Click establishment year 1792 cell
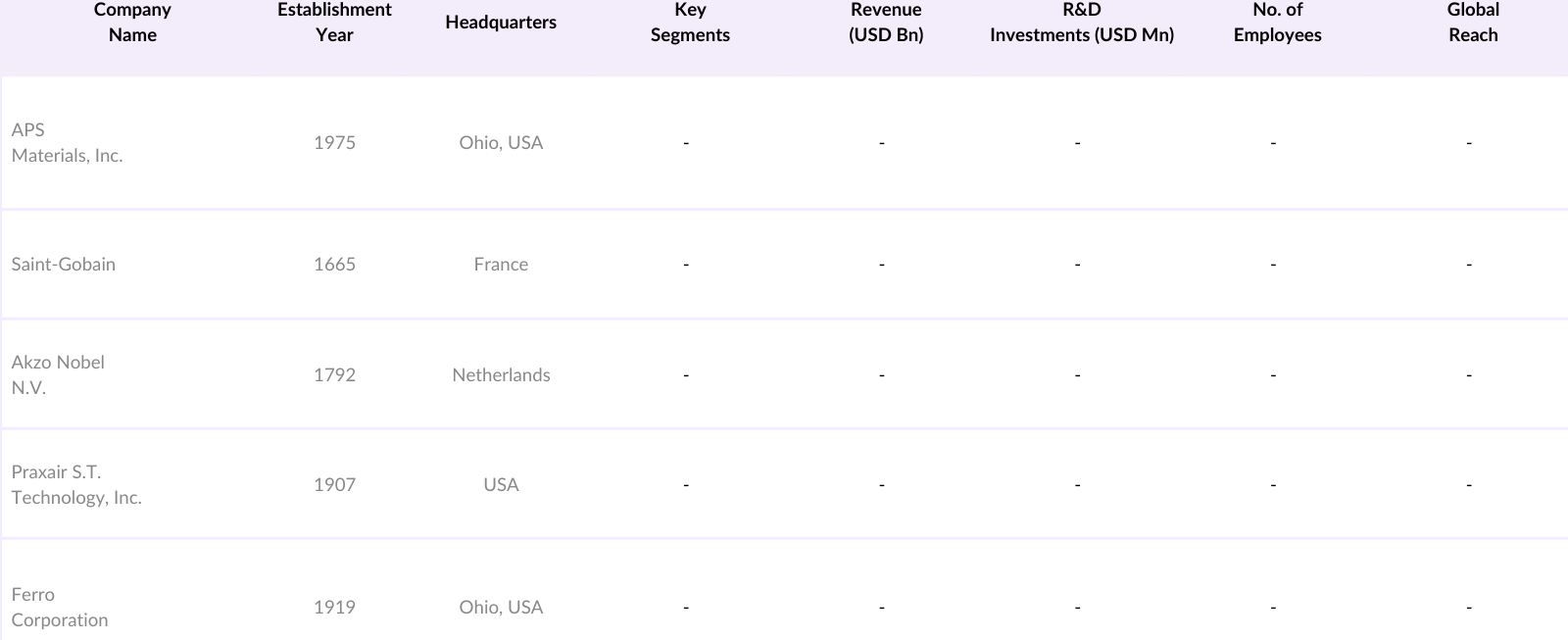The height and width of the screenshot is (640, 1568). [x=334, y=375]
